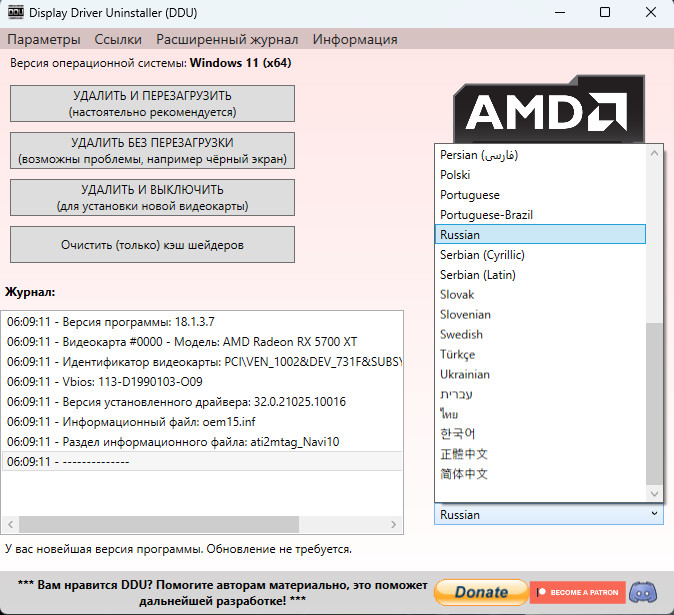The image size is (674, 615).
Task: Open the Ссылки menu
Action: click(118, 40)
